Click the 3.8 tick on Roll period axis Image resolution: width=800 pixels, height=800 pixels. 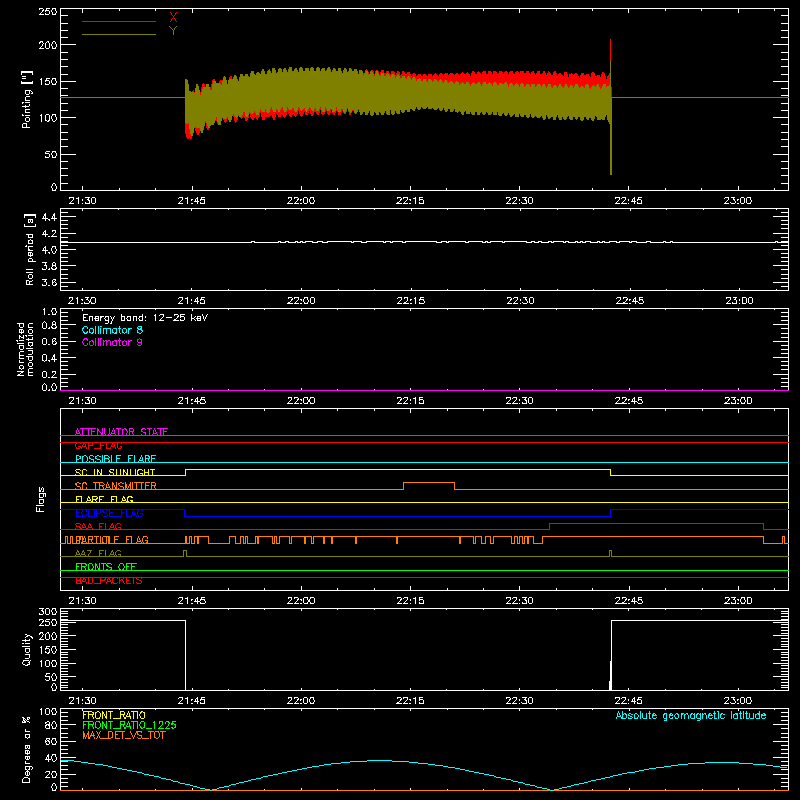click(49, 266)
